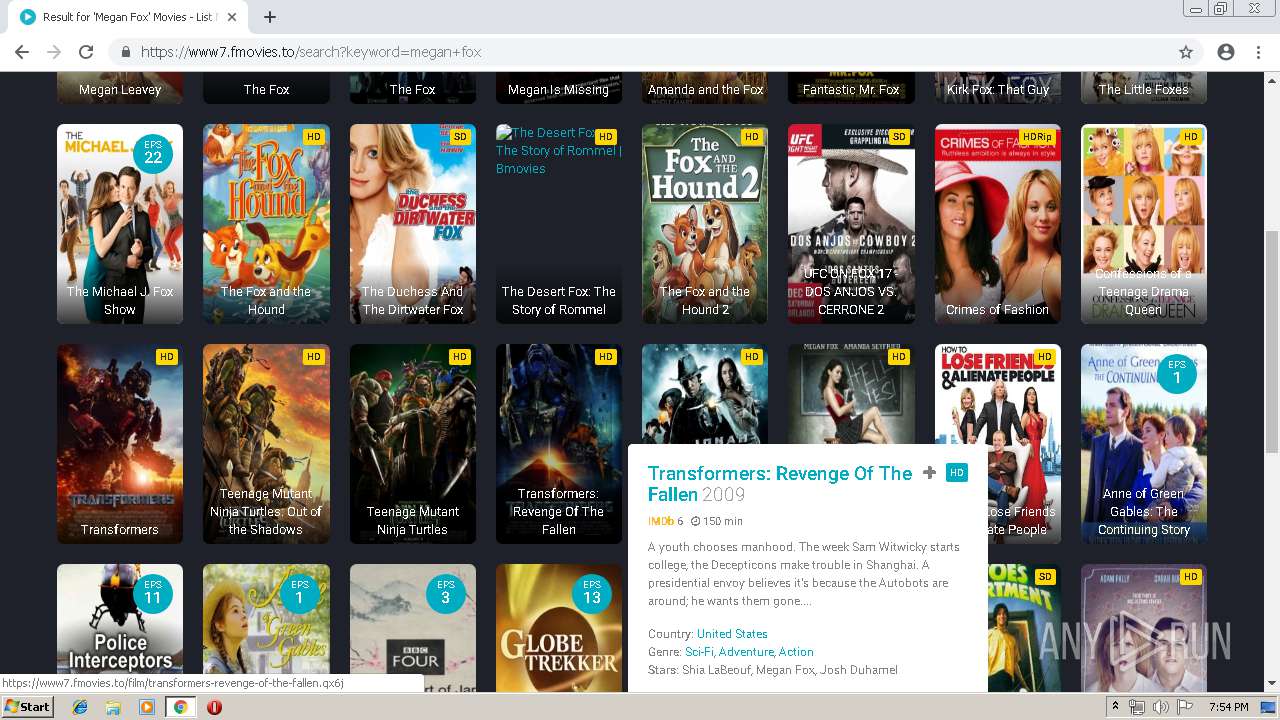The height and width of the screenshot is (720, 1280).
Task: Open Anne of Green Gables: The Continuing Story
Action: [1144, 444]
